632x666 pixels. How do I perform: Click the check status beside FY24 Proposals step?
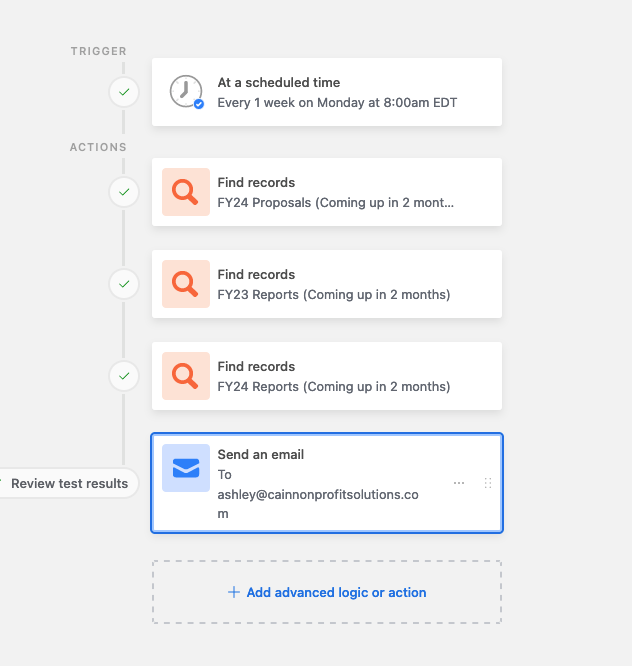pyautogui.click(x=124, y=192)
